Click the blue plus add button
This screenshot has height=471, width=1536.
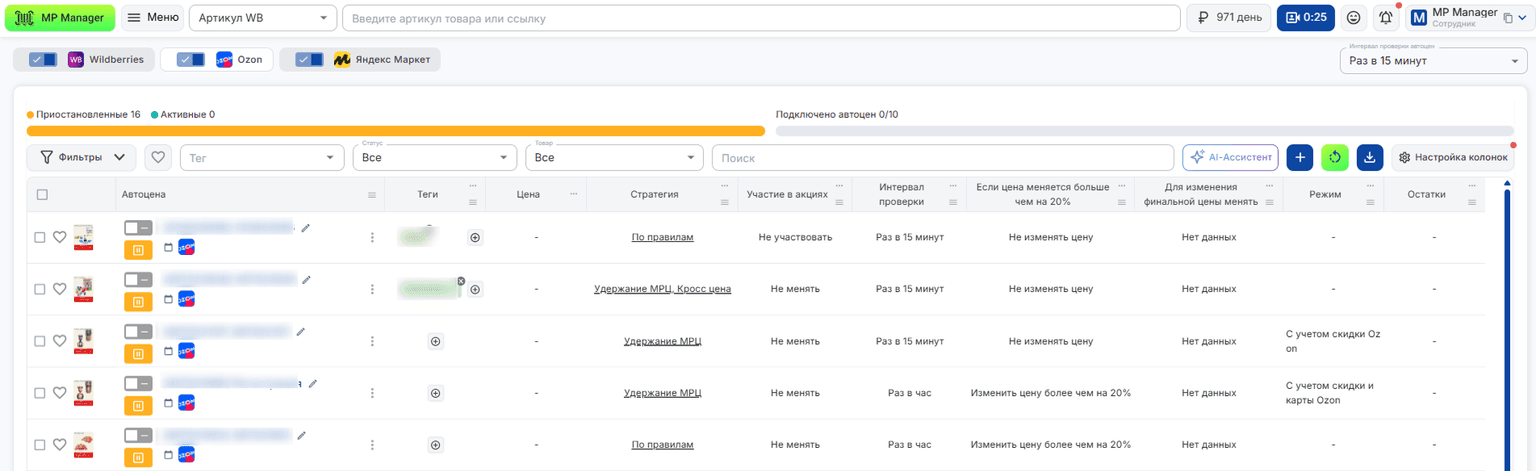coord(1299,157)
